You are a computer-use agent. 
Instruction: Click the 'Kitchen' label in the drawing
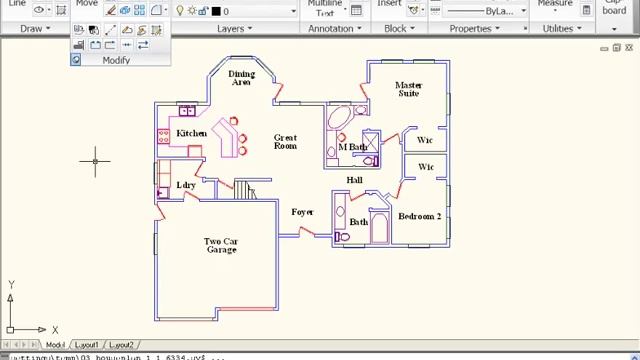[x=191, y=133]
